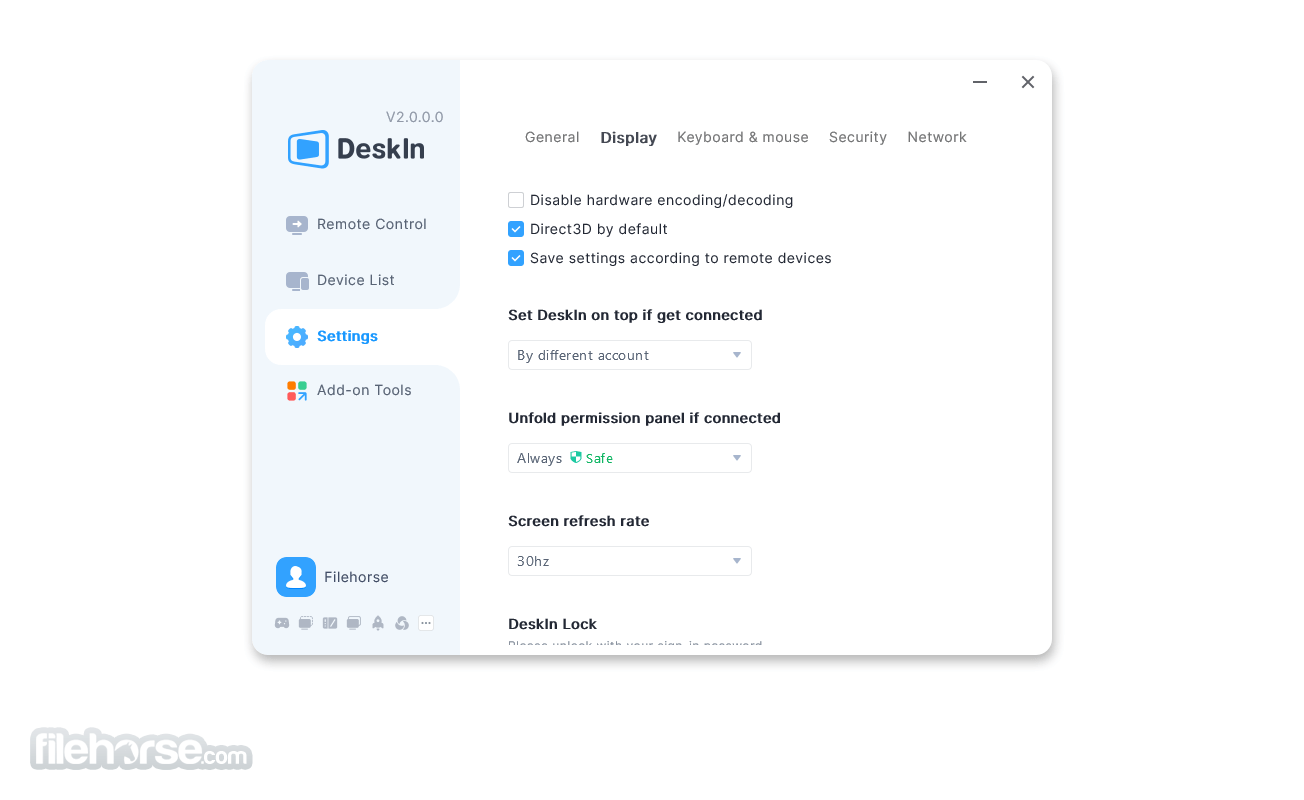Image resolution: width=1304 pixels, height=800 pixels.
Task: Open the drawing tablet icon with pen
Action: (330, 623)
